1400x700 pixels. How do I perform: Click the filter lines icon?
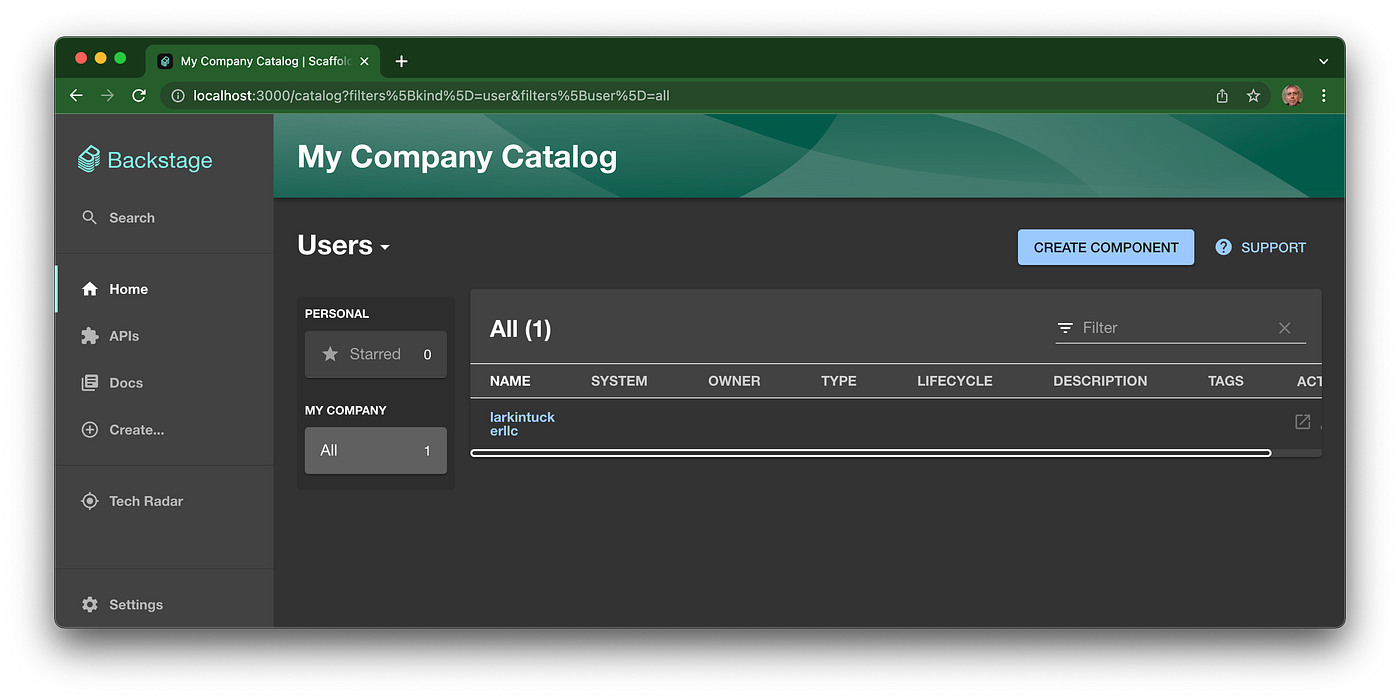coord(1066,328)
